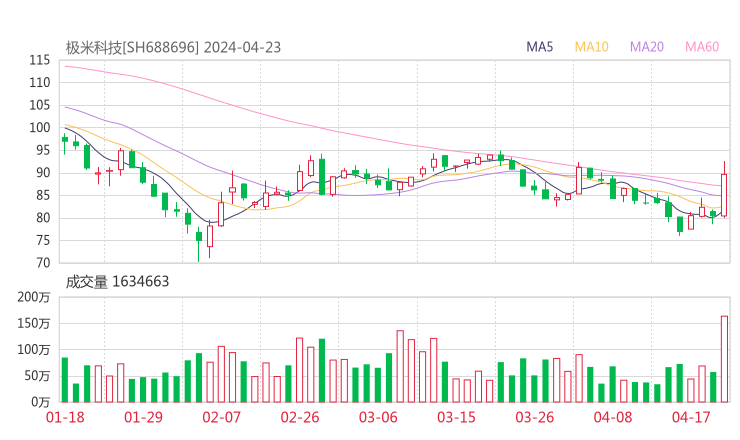The image size is (740, 440).
Task: Click the 115 price axis label
Action: (x=40, y=60)
